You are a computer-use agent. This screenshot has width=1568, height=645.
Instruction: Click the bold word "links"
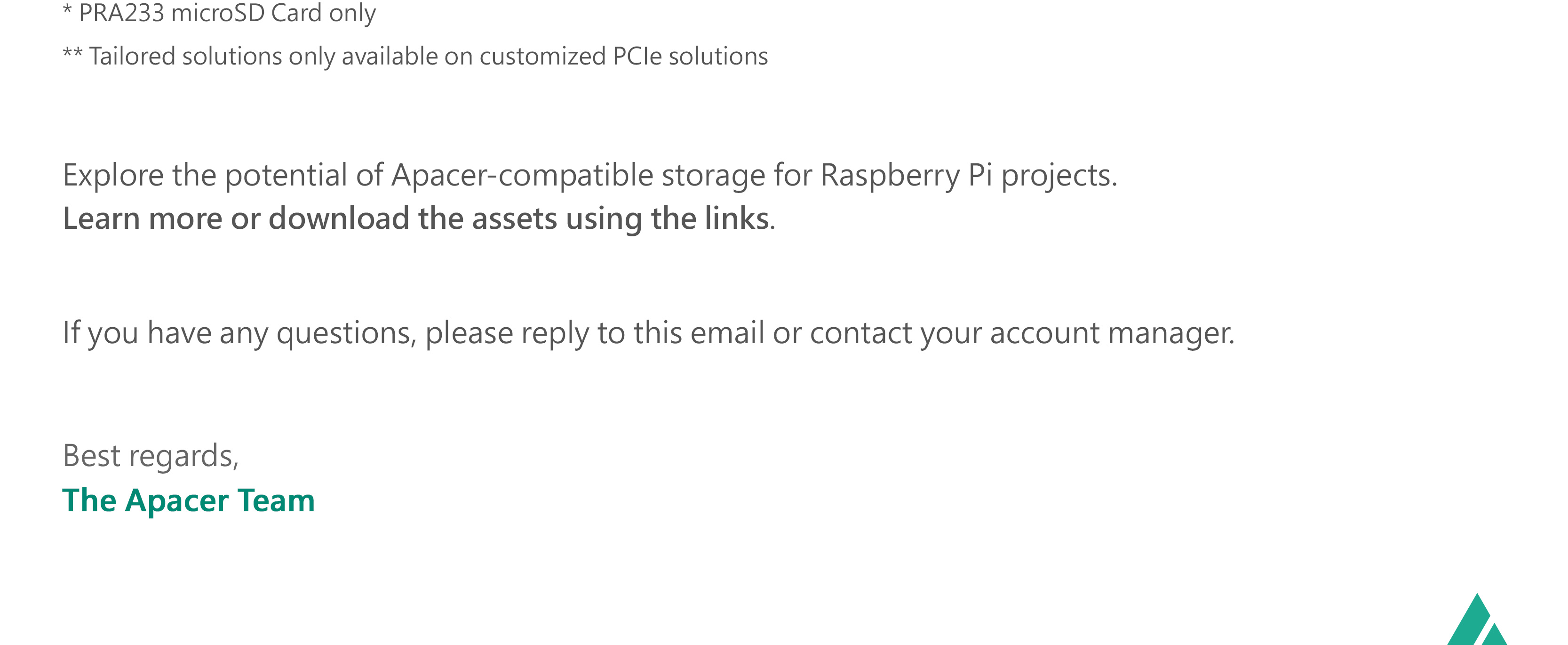point(737,218)
